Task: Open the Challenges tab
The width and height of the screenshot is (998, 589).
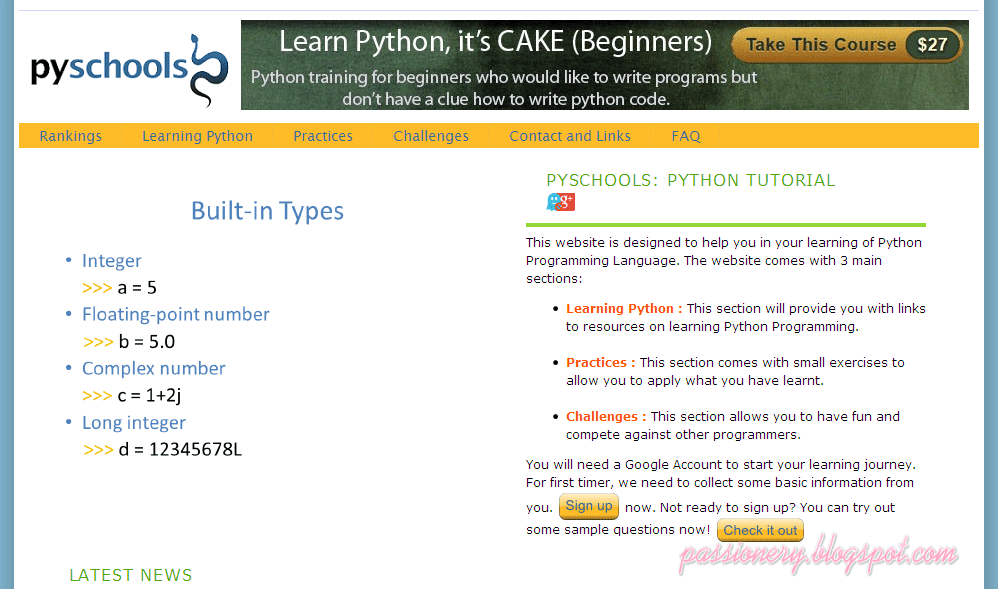Action: 431,135
